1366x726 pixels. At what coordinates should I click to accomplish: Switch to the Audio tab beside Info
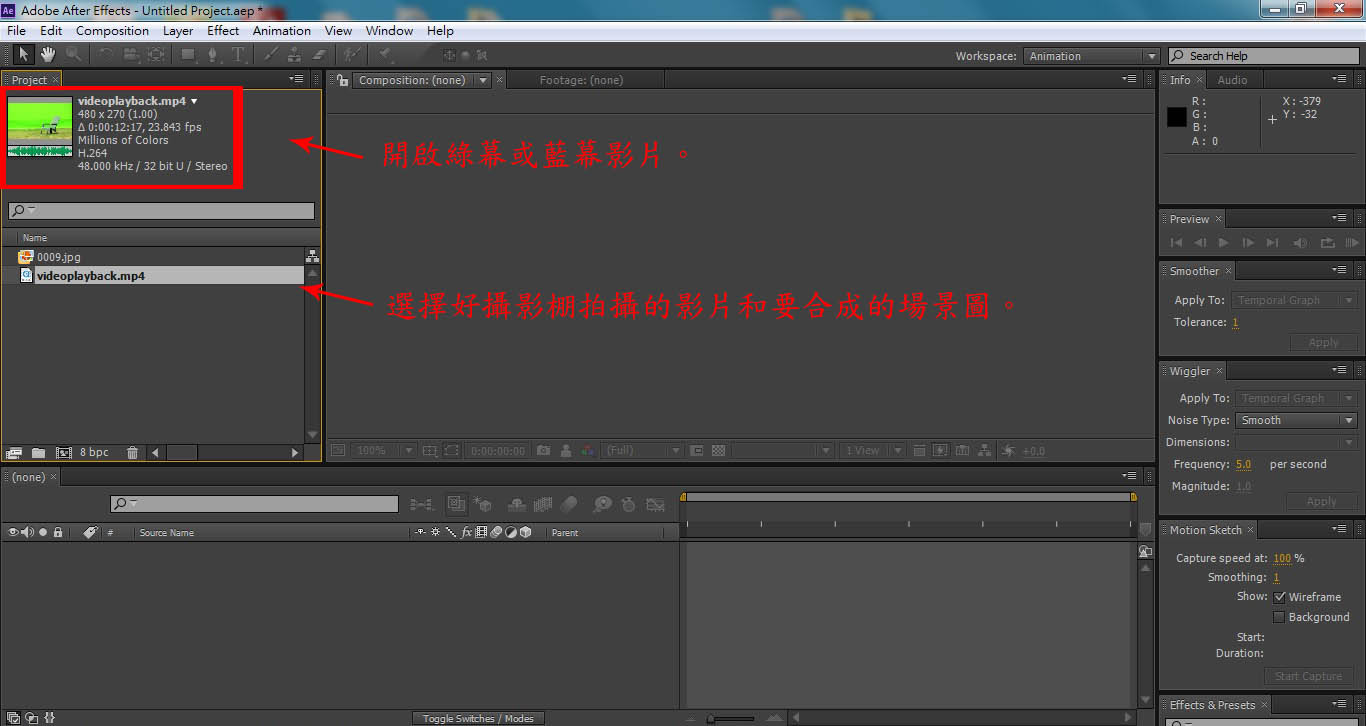click(x=1232, y=80)
